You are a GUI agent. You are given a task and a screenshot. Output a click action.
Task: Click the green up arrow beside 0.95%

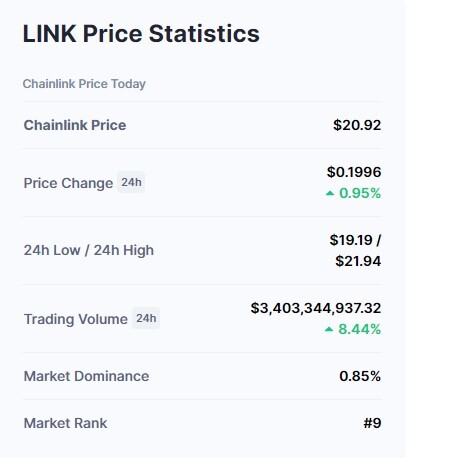click(x=330, y=193)
